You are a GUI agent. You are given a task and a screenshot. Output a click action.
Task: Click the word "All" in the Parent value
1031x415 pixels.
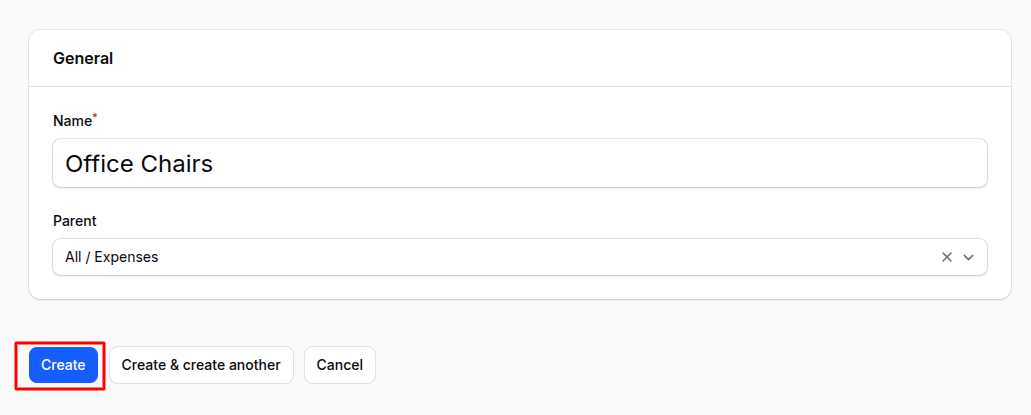75,257
